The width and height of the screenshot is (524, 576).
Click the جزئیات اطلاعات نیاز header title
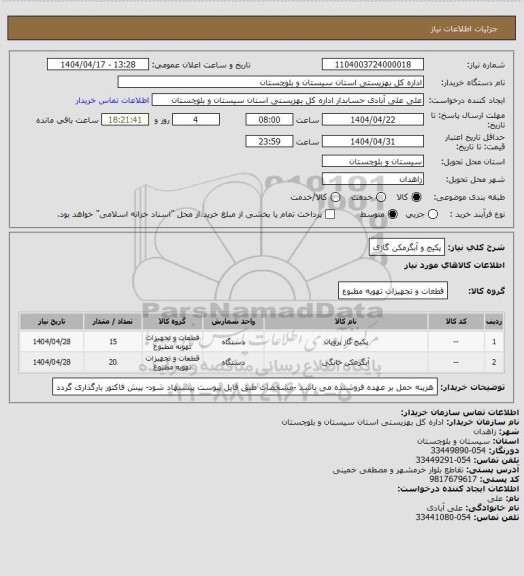coord(464,29)
